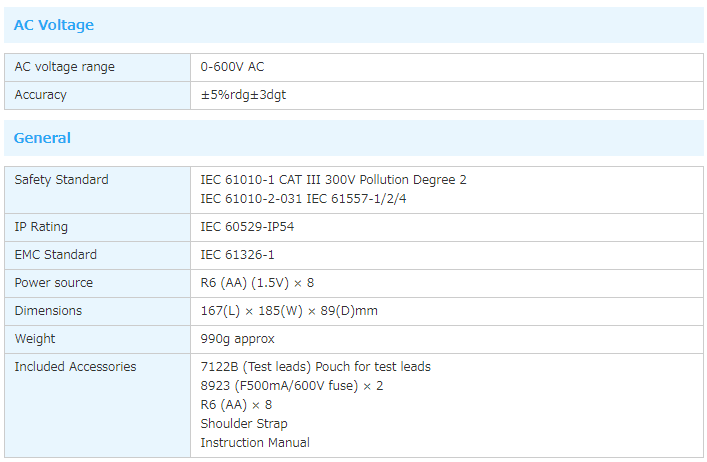Image resolution: width=707 pixels, height=462 pixels.
Task: Select the AC voltage range label cell
Action: point(65,67)
